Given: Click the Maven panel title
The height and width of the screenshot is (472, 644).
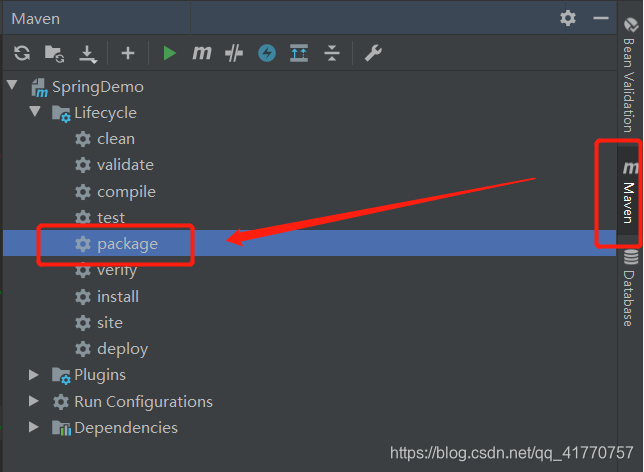Looking at the screenshot, I should coord(36,19).
